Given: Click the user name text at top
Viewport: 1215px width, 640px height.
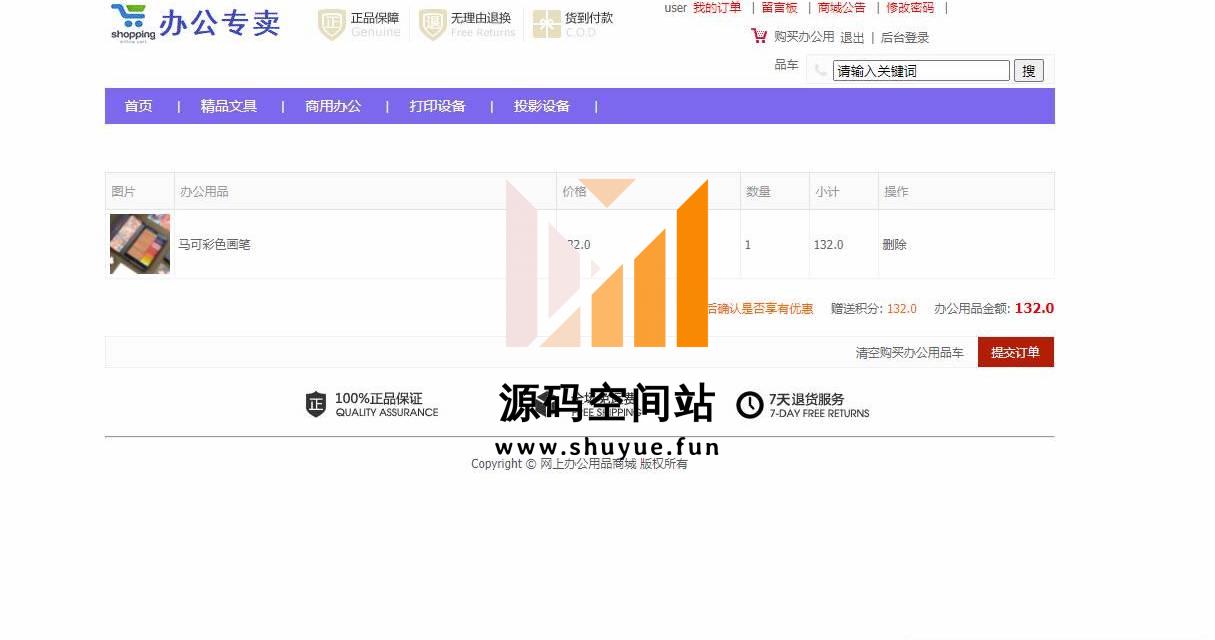Looking at the screenshot, I should click(675, 8).
